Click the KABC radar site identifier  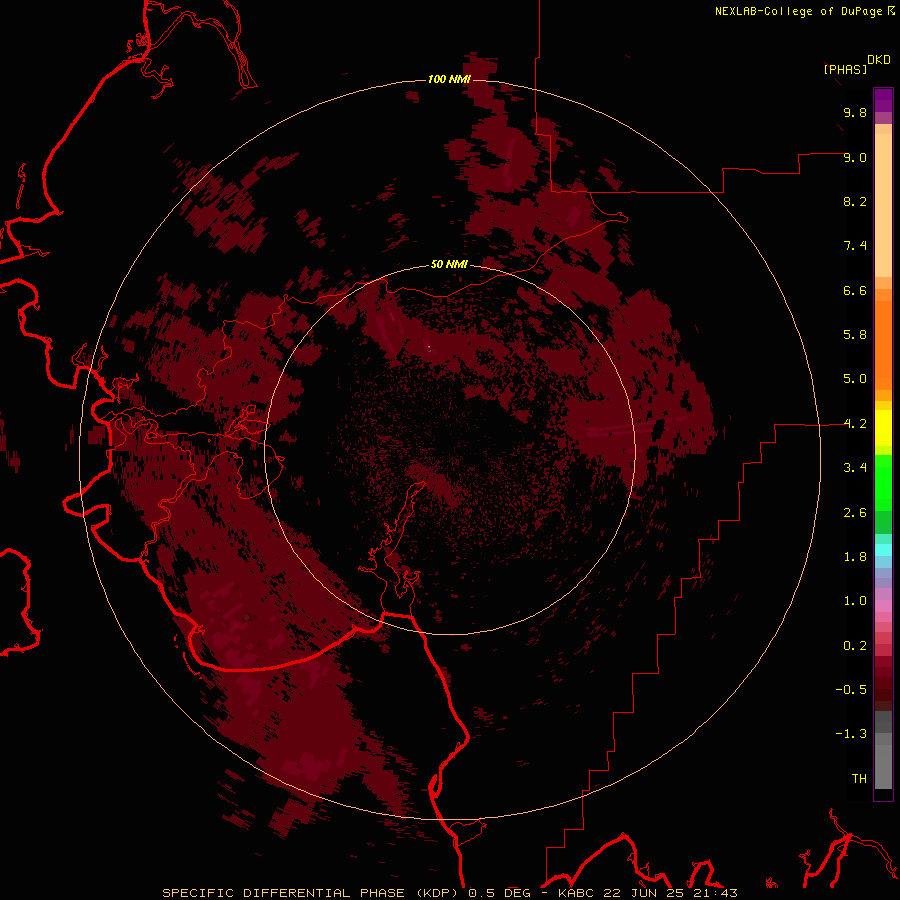578,893
